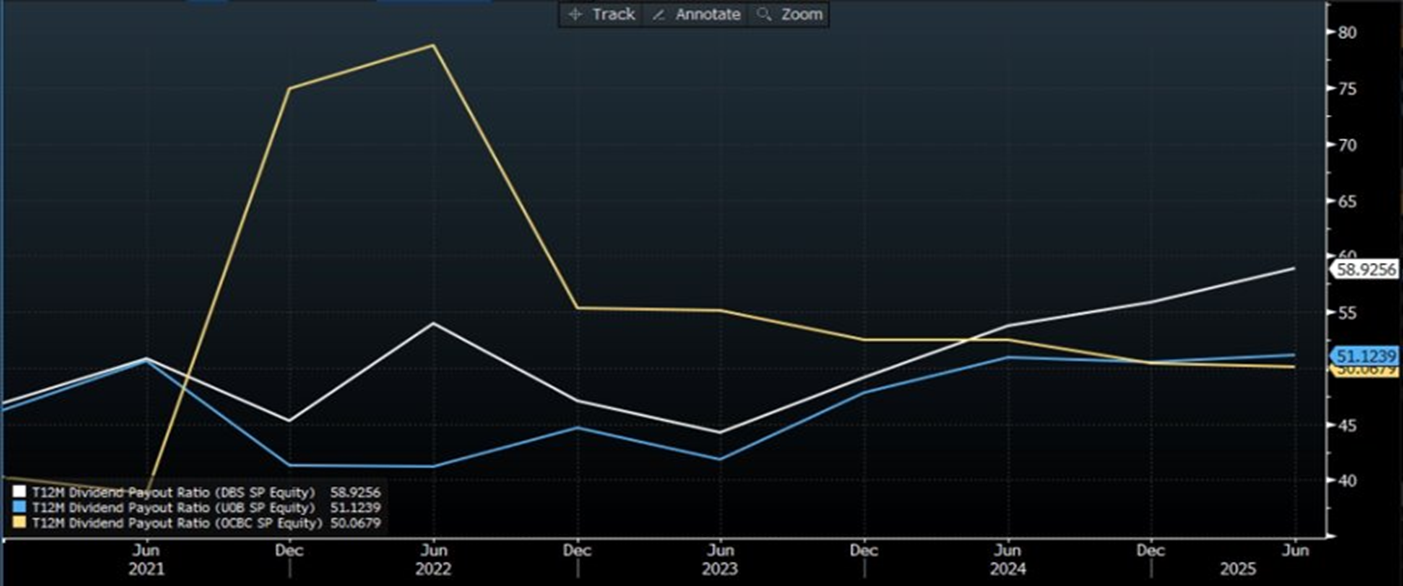Click the 2023 year label on x-axis

tap(720, 568)
